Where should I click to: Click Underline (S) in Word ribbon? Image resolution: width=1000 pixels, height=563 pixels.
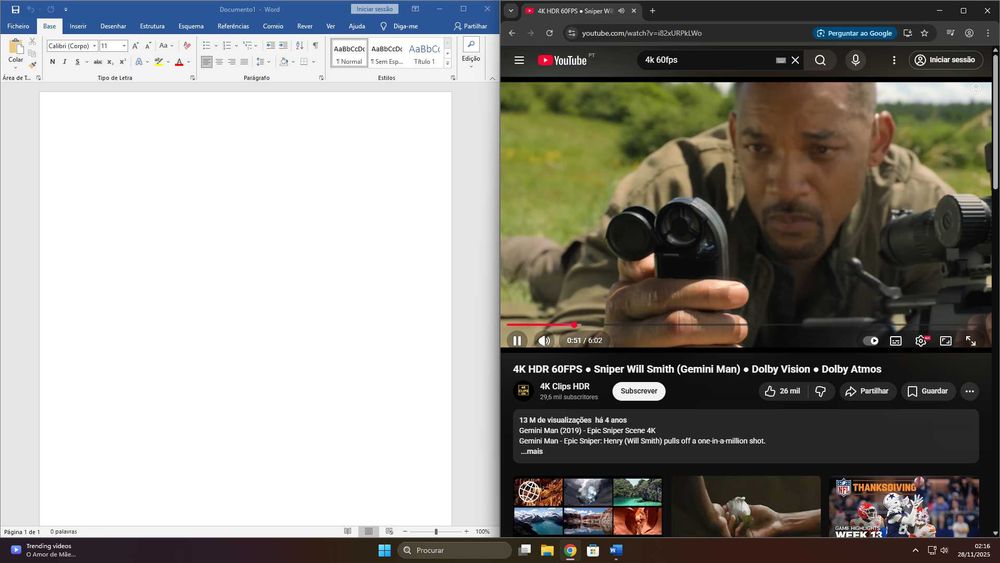[77, 62]
